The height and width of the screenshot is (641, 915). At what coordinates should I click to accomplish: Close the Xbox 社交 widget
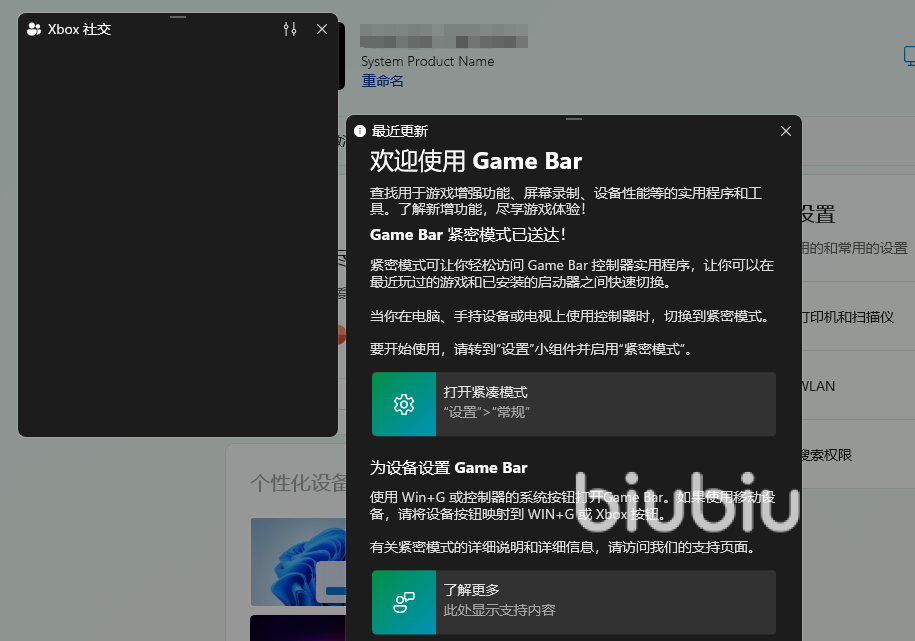tap(322, 29)
